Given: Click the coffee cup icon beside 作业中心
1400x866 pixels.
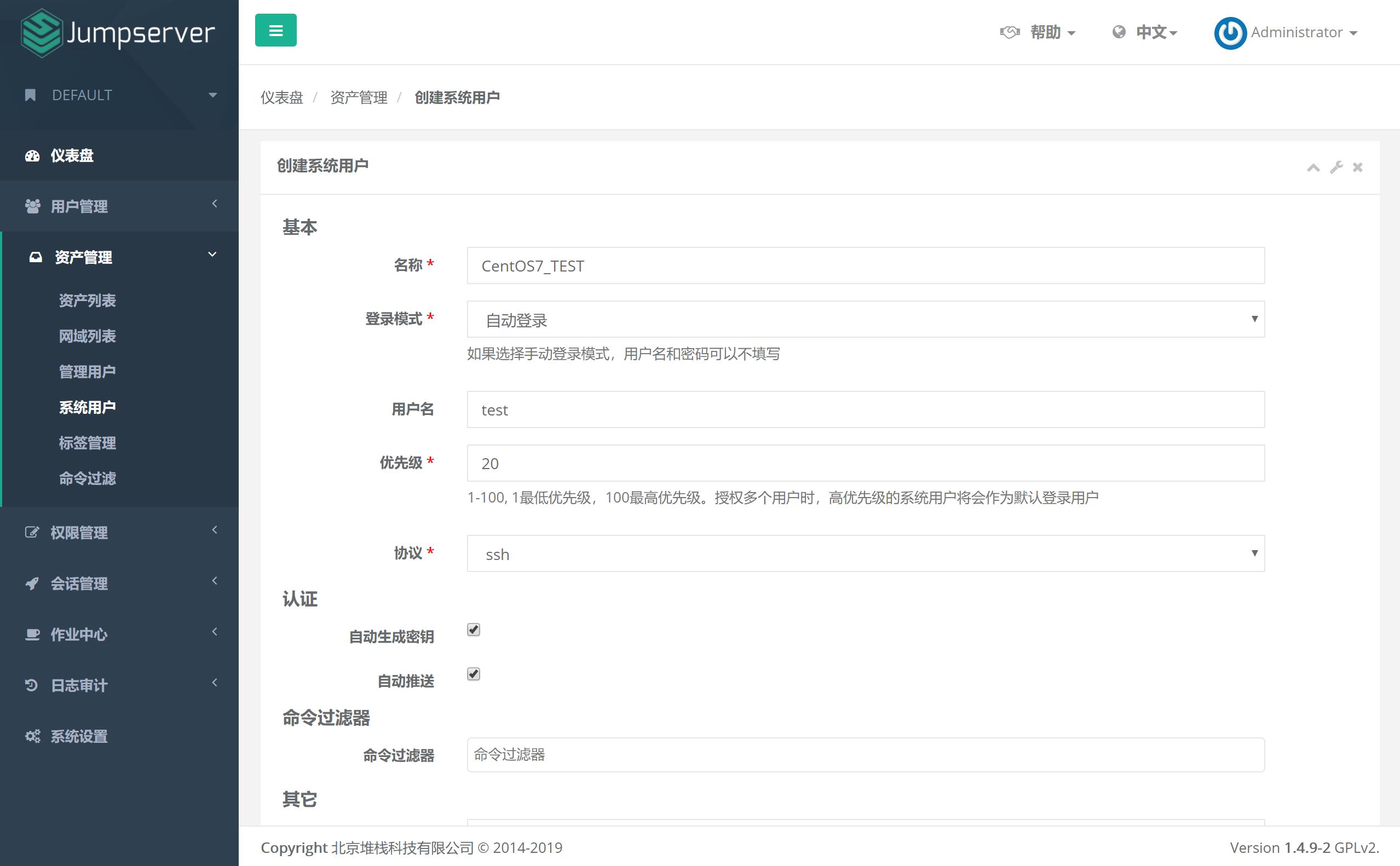Looking at the screenshot, I should pyautogui.click(x=33, y=634).
